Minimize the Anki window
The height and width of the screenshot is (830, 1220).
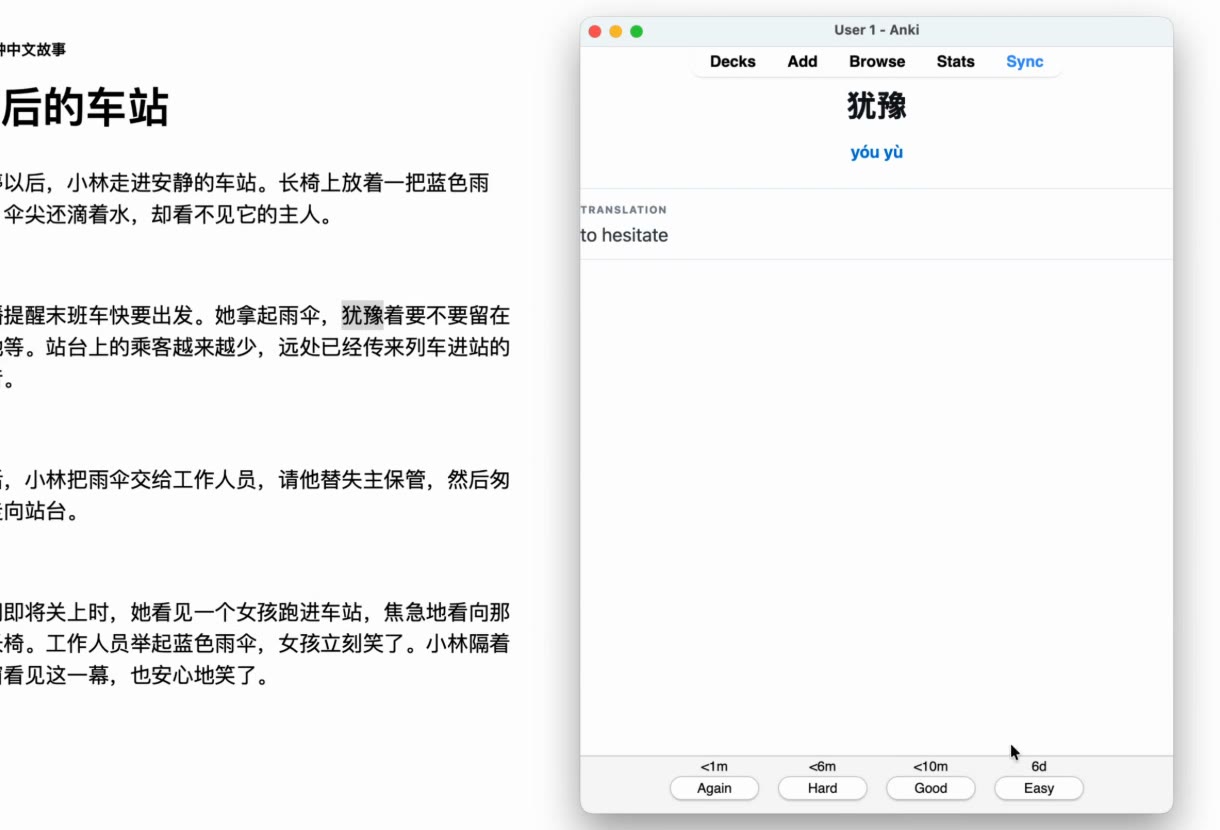coord(615,31)
